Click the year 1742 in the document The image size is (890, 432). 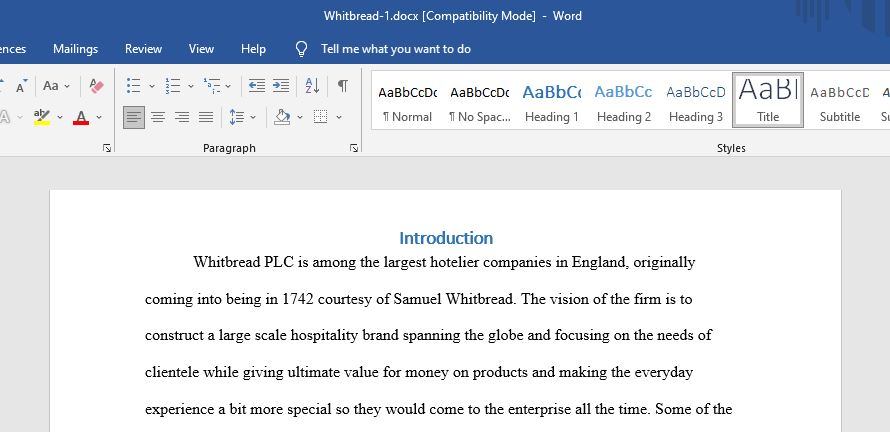298,299
